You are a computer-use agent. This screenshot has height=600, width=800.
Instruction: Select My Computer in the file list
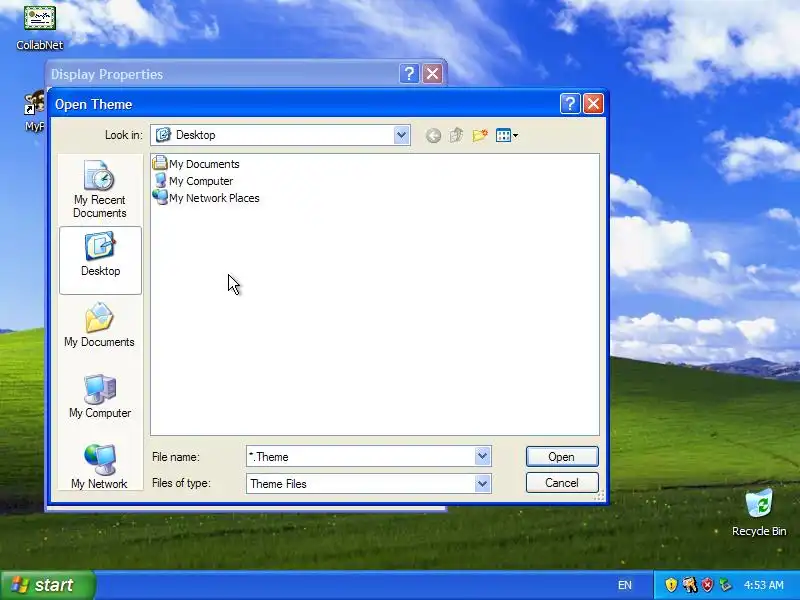point(193,181)
